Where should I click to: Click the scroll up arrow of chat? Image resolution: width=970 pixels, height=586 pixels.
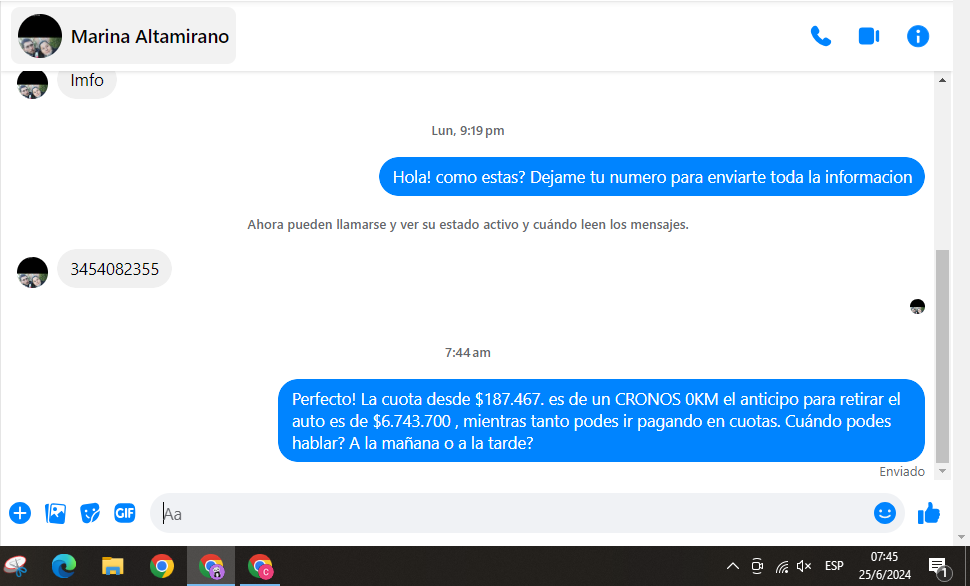(x=942, y=80)
